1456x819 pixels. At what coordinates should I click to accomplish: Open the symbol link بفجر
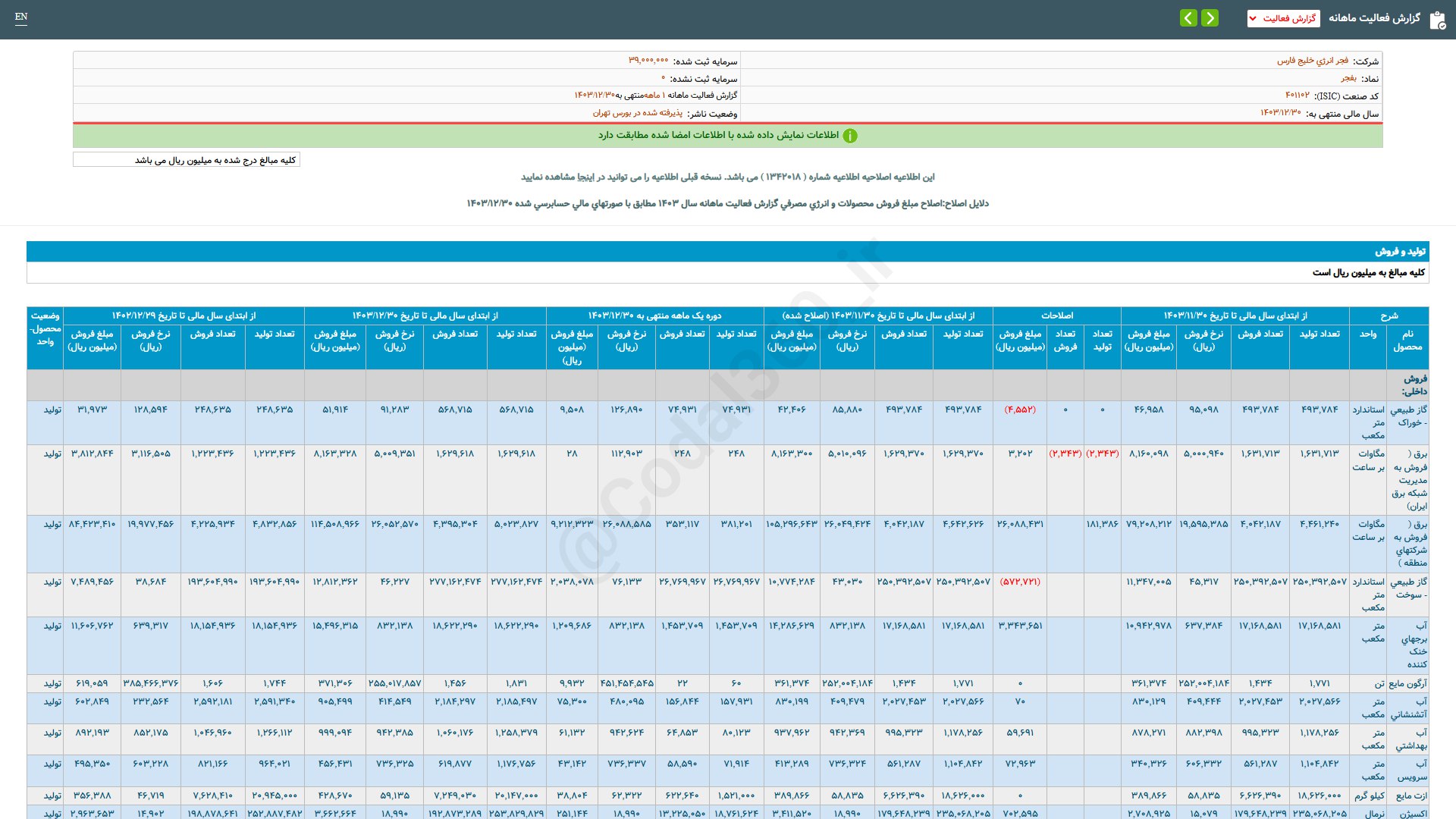[1348, 78]
